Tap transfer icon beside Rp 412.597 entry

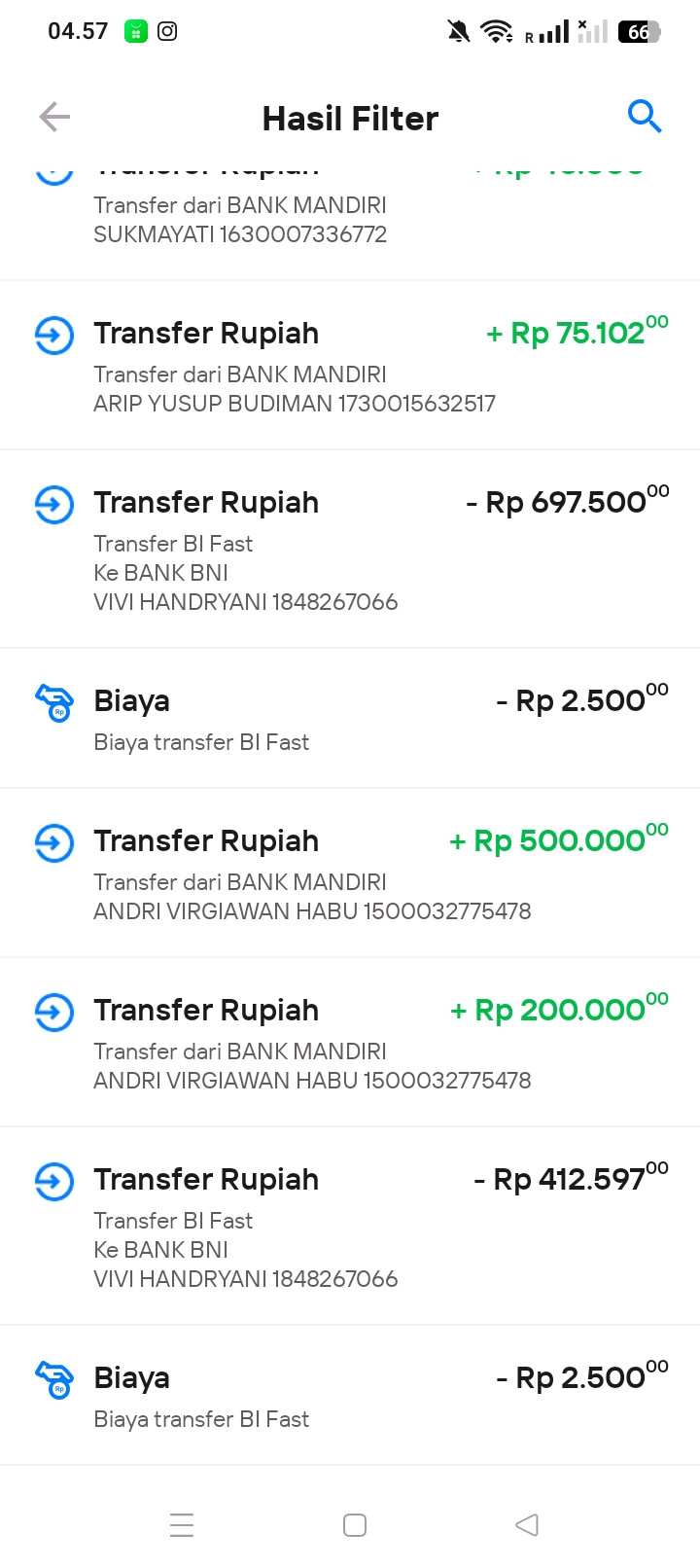[54, 1182]
